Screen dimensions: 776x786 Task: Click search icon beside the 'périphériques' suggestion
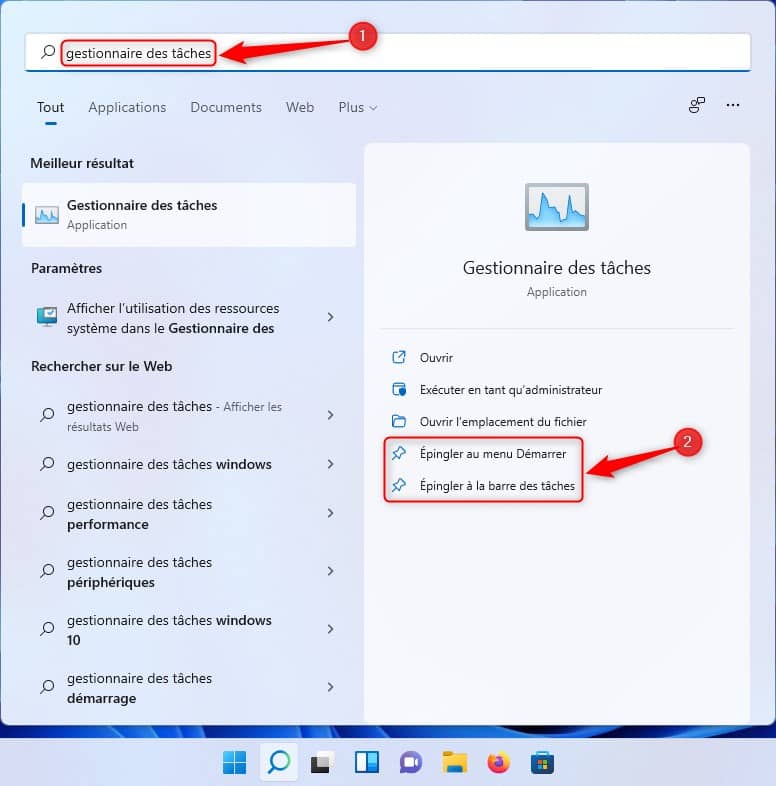pyautogui.click(x=47, y=571)
